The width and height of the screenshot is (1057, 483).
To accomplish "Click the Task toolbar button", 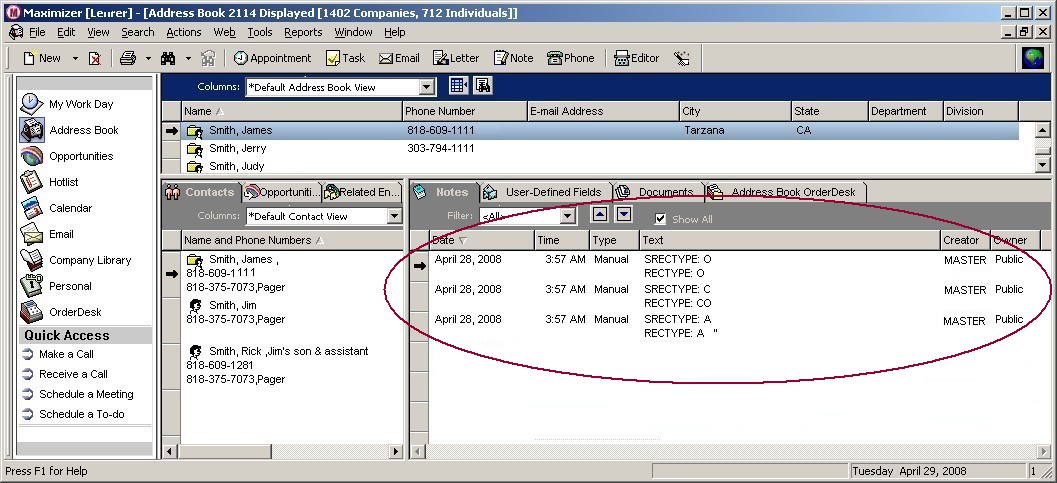I will (345, 58).
